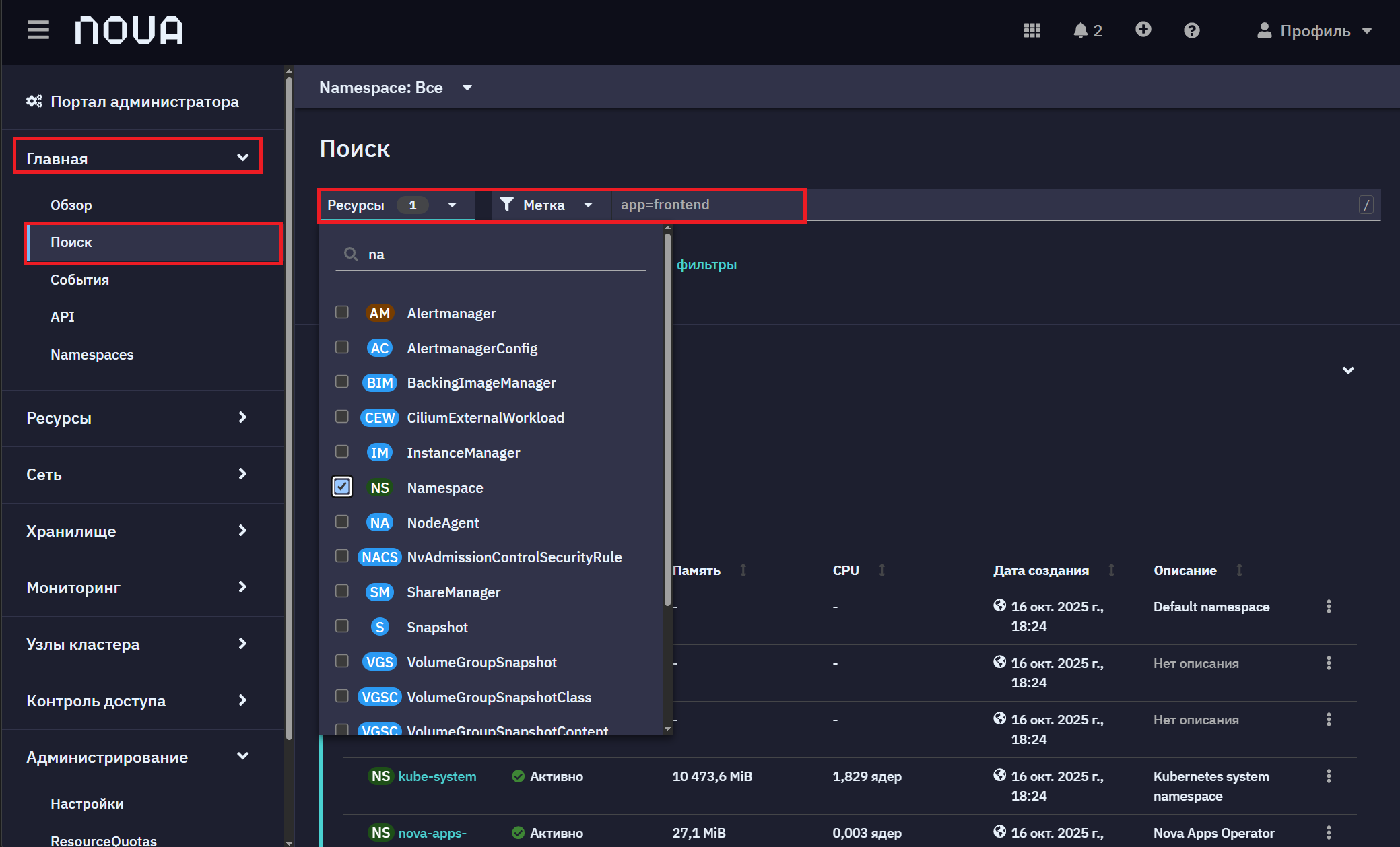Image resolution: width=1400 pixels, height=847 pixels.
Task: Open Namespaces in sidebar
Action: [92, 355]
